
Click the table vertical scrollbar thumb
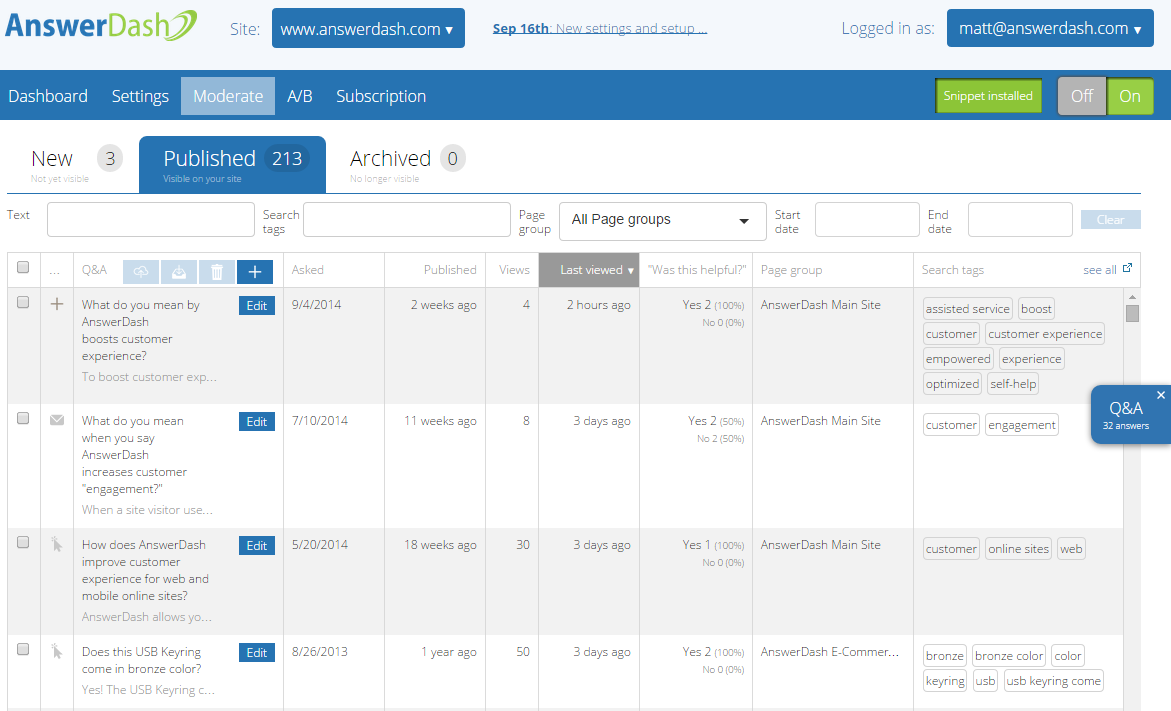point(1132,314)
